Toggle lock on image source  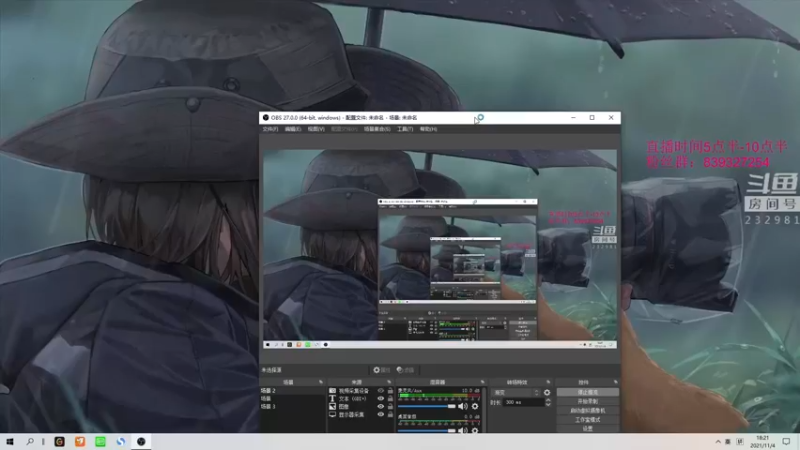point(390,407)
